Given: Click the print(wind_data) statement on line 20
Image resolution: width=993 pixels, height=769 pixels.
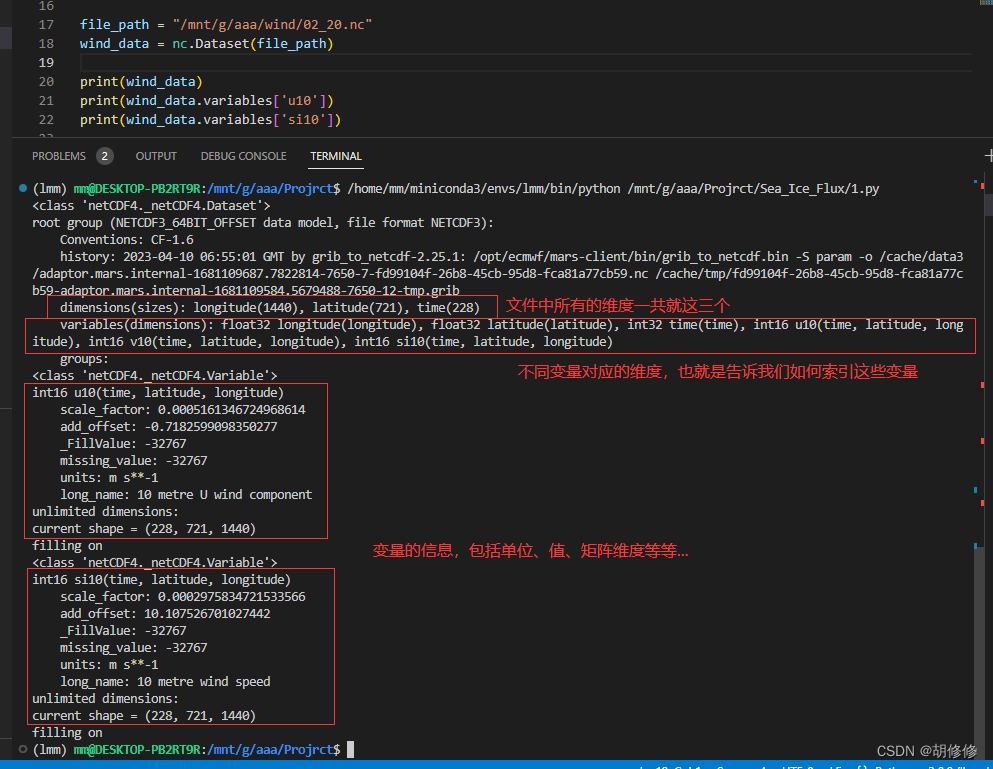Looking at the screenshot, I should click(141, 82).
